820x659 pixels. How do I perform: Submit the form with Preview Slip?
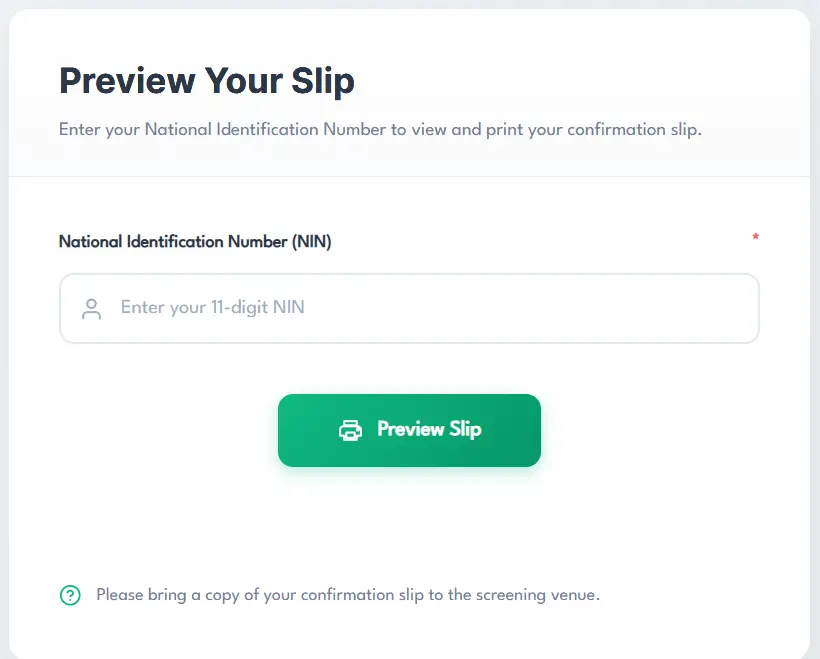coord(409,430)
